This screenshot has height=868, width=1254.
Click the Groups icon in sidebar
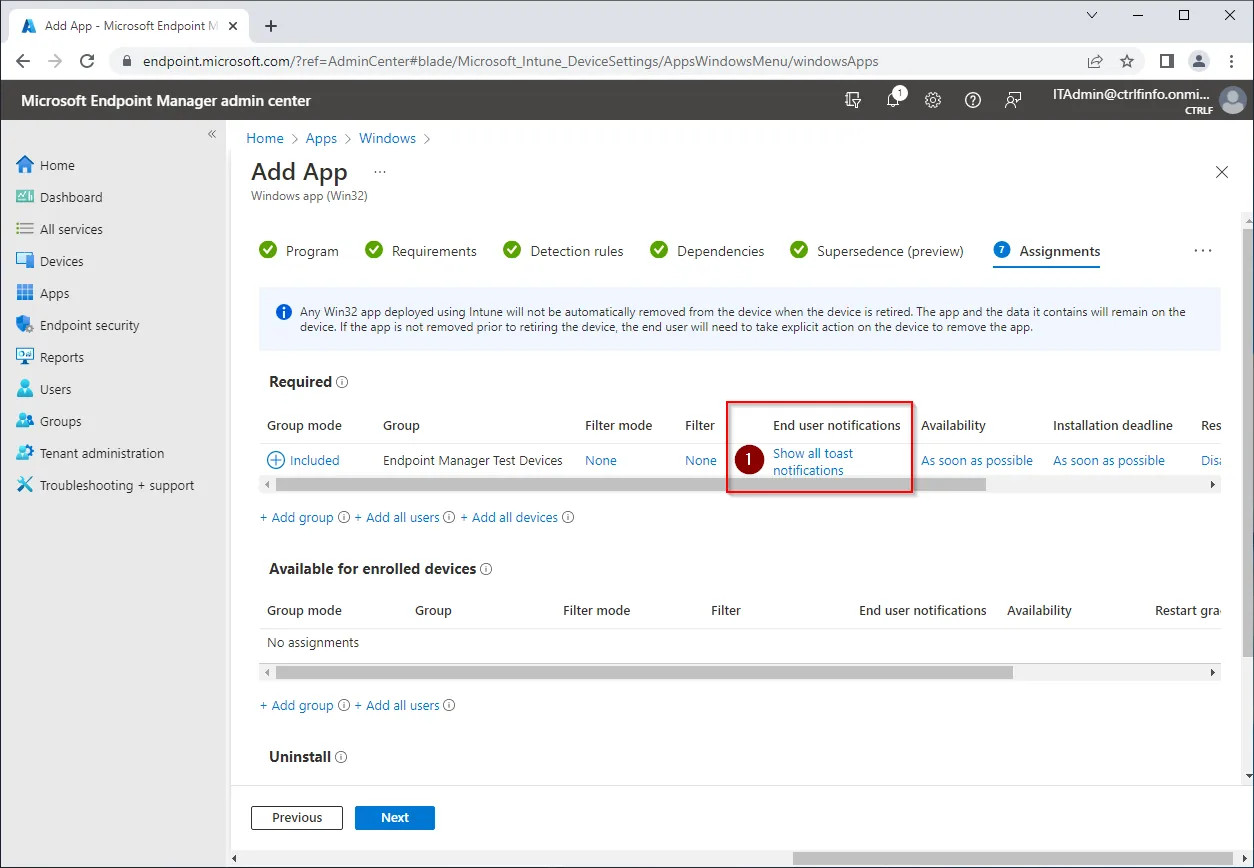(25, 421)
